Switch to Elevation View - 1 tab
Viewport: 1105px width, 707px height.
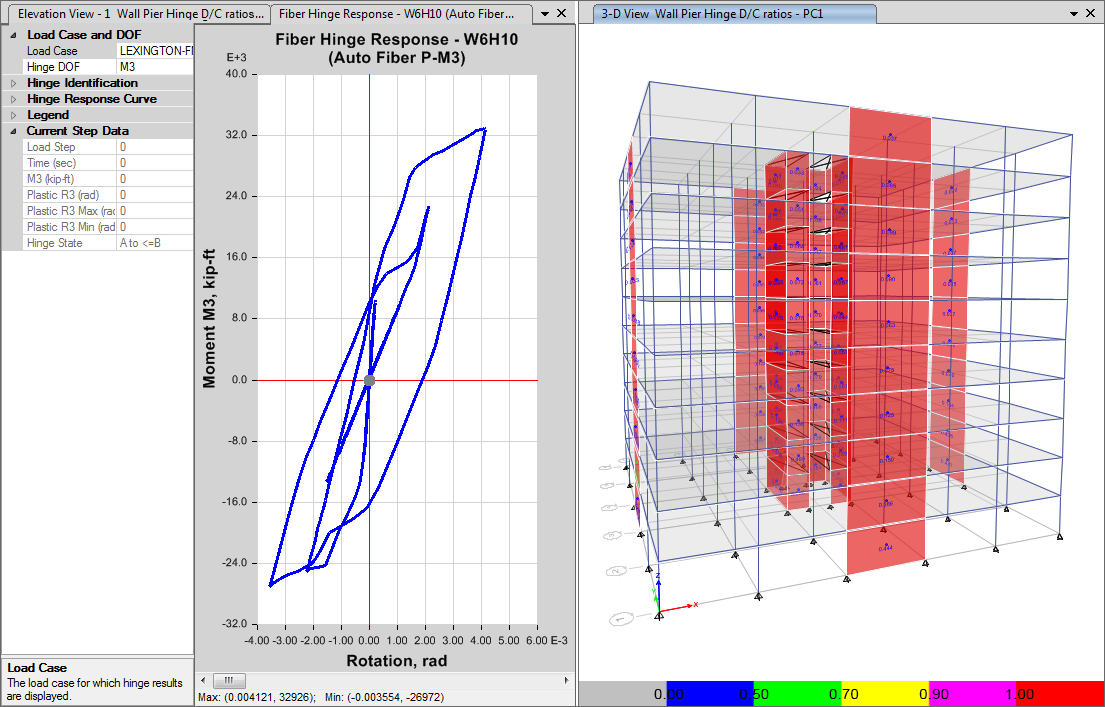coord(135,14)
